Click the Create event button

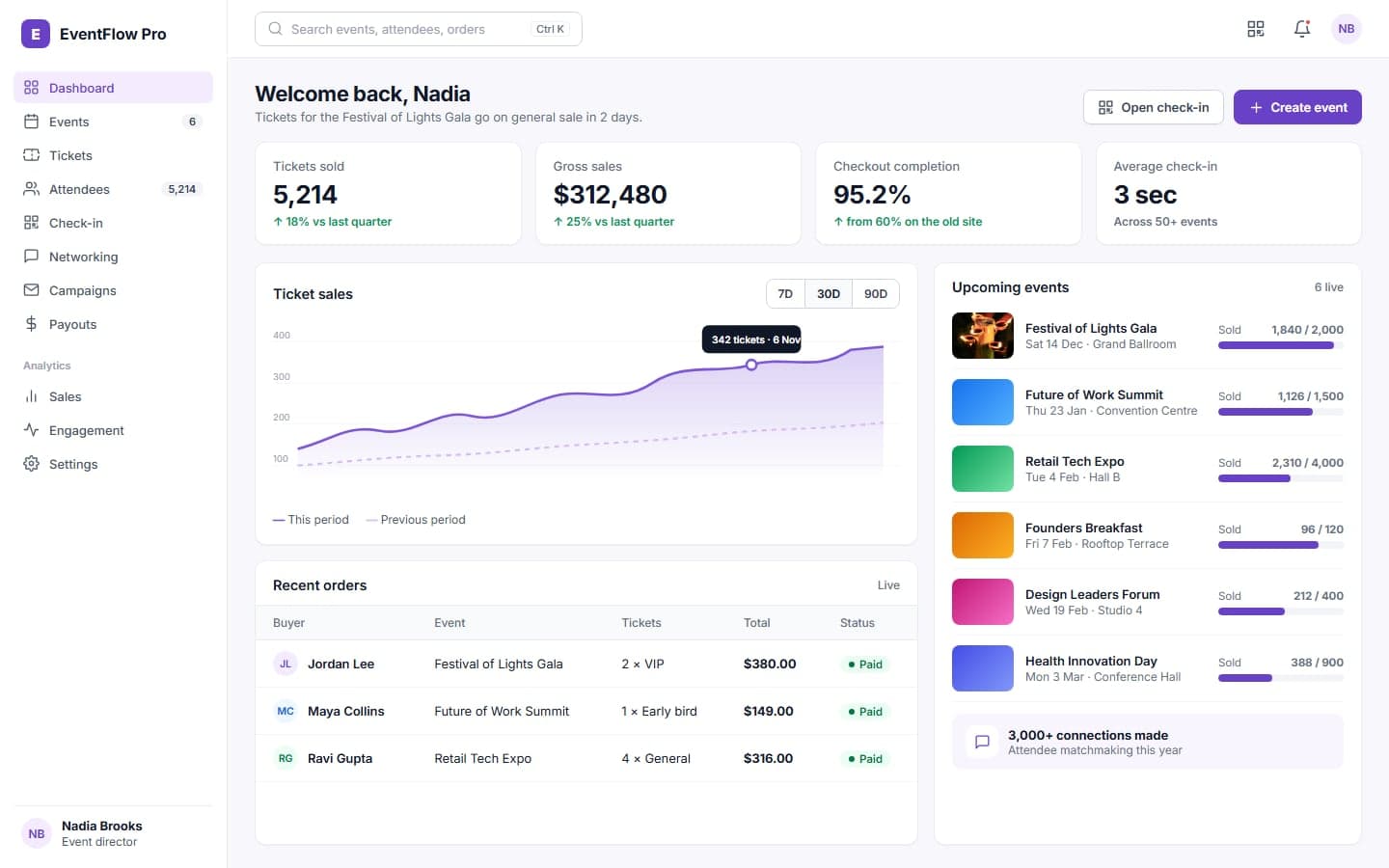1297,107
